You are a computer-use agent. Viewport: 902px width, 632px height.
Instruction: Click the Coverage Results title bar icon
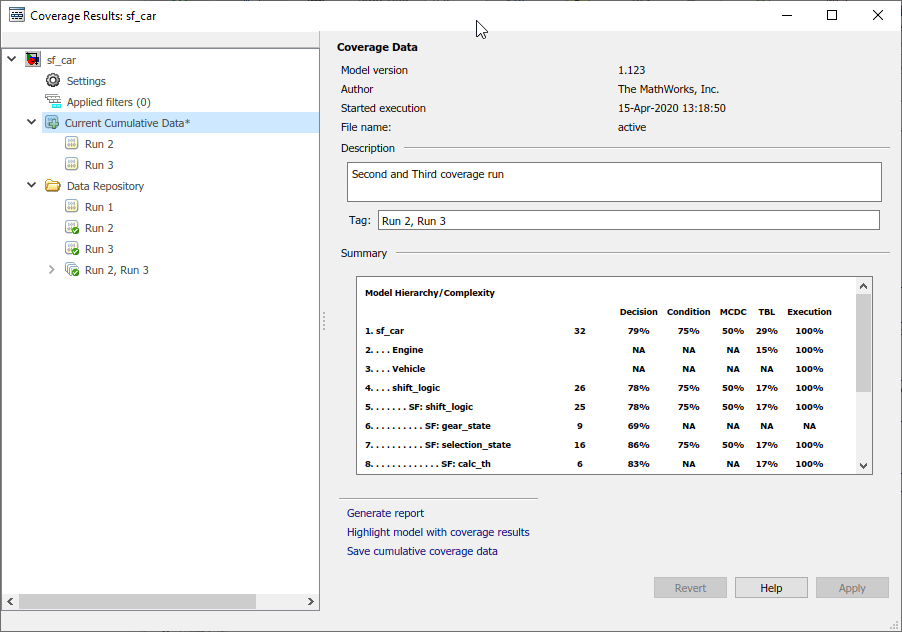[x=16, y=15]
